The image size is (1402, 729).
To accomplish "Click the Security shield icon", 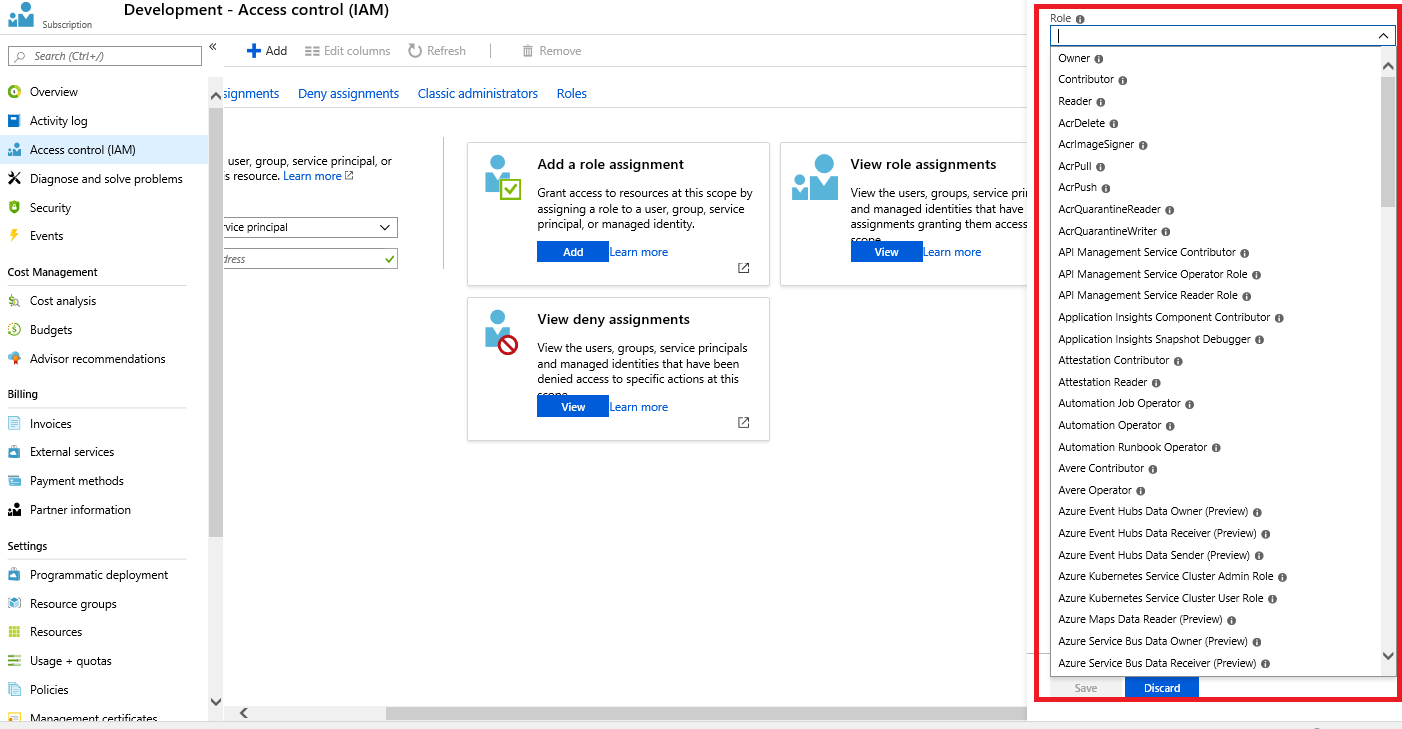I will pyautogui.click(x=14, y=208).
